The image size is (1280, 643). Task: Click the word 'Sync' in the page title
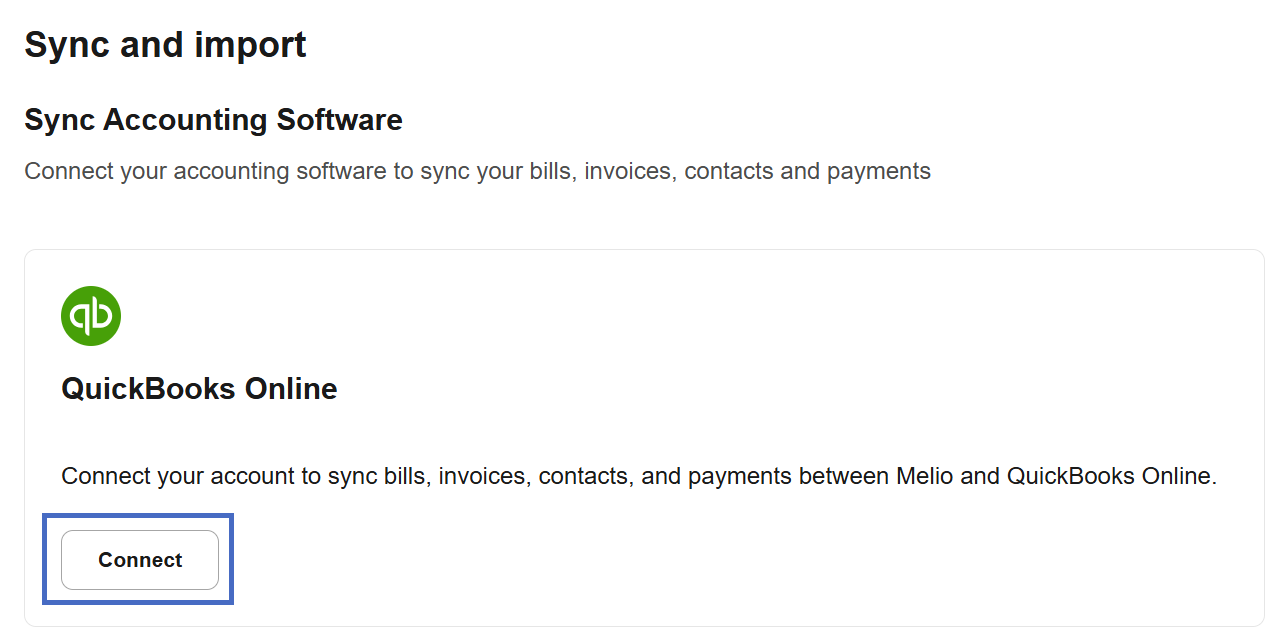[63, 45]
